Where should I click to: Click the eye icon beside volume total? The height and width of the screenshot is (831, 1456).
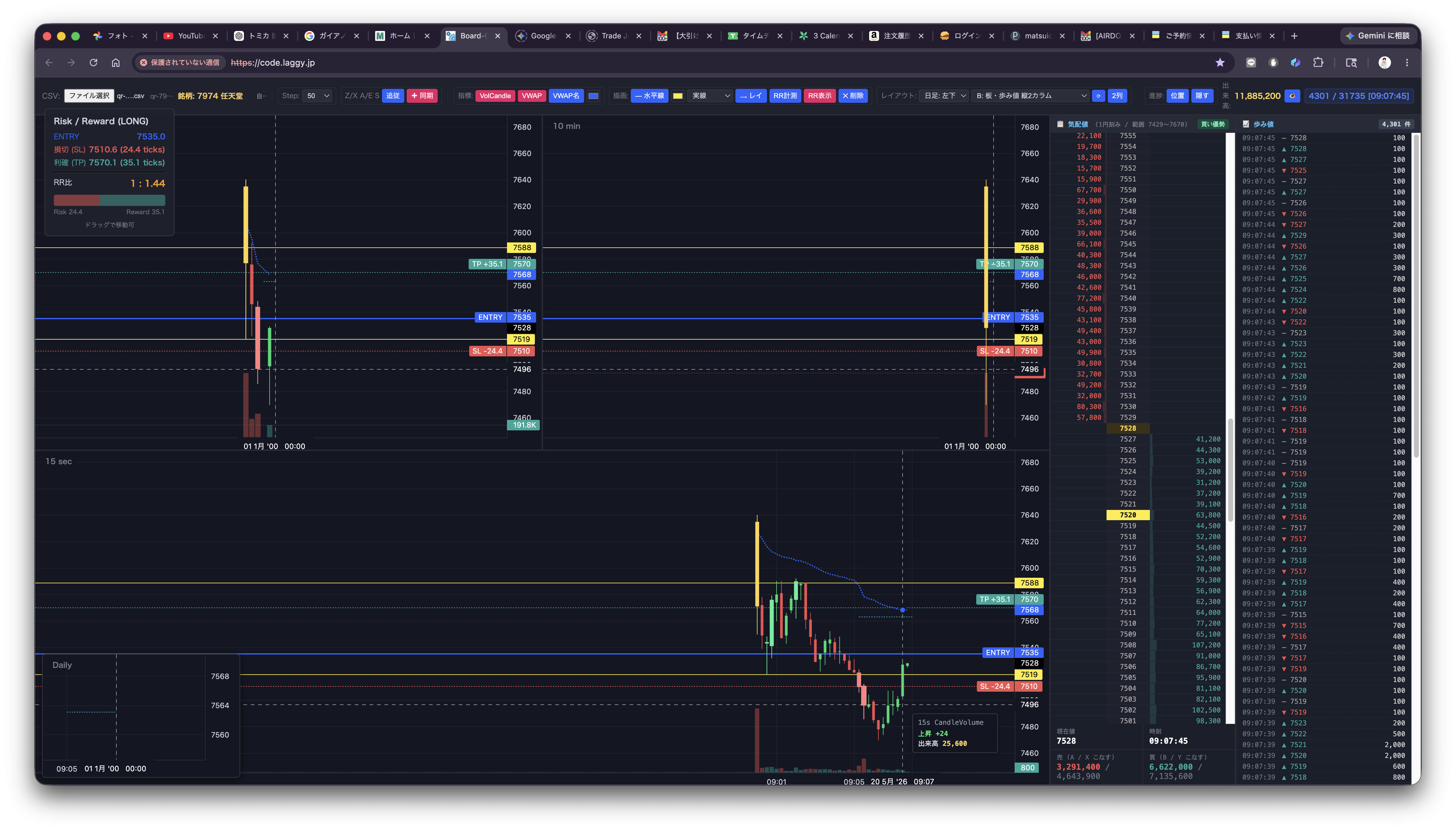click(1292, 96)
